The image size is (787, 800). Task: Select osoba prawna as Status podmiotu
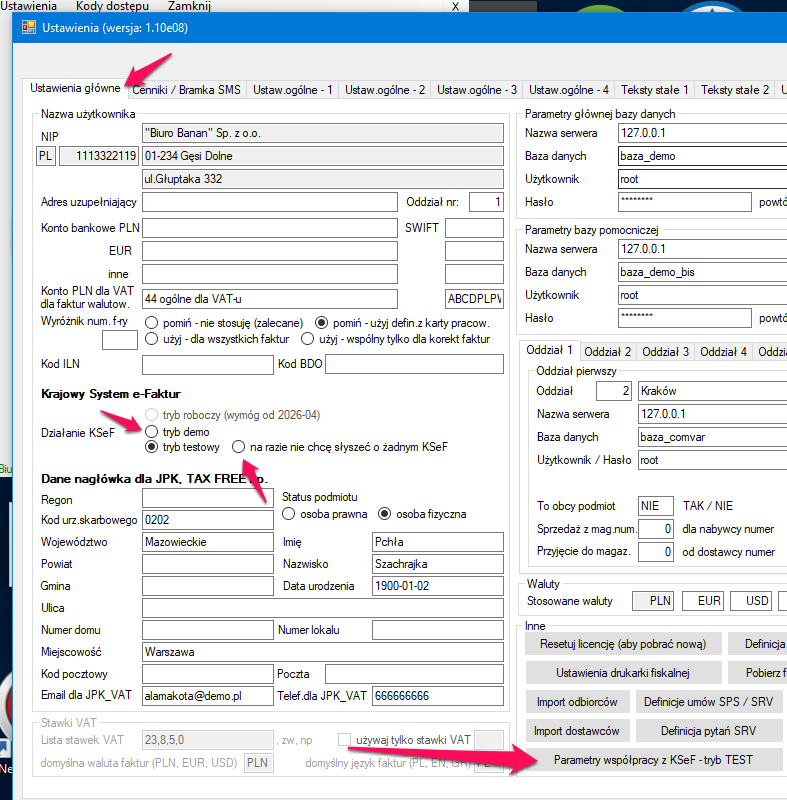pos(289,514)
